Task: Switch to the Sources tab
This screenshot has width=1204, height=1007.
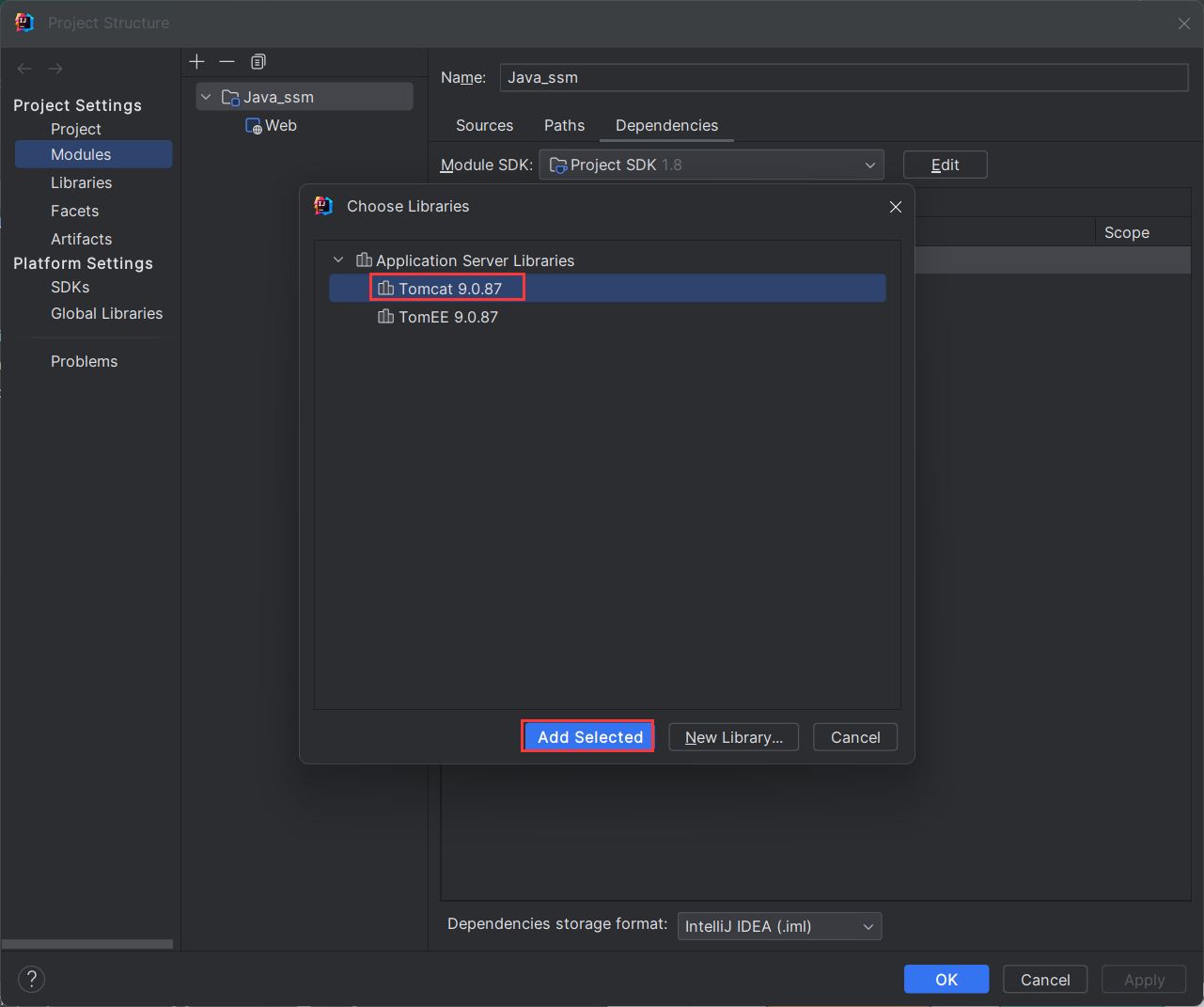Action: 484,126
